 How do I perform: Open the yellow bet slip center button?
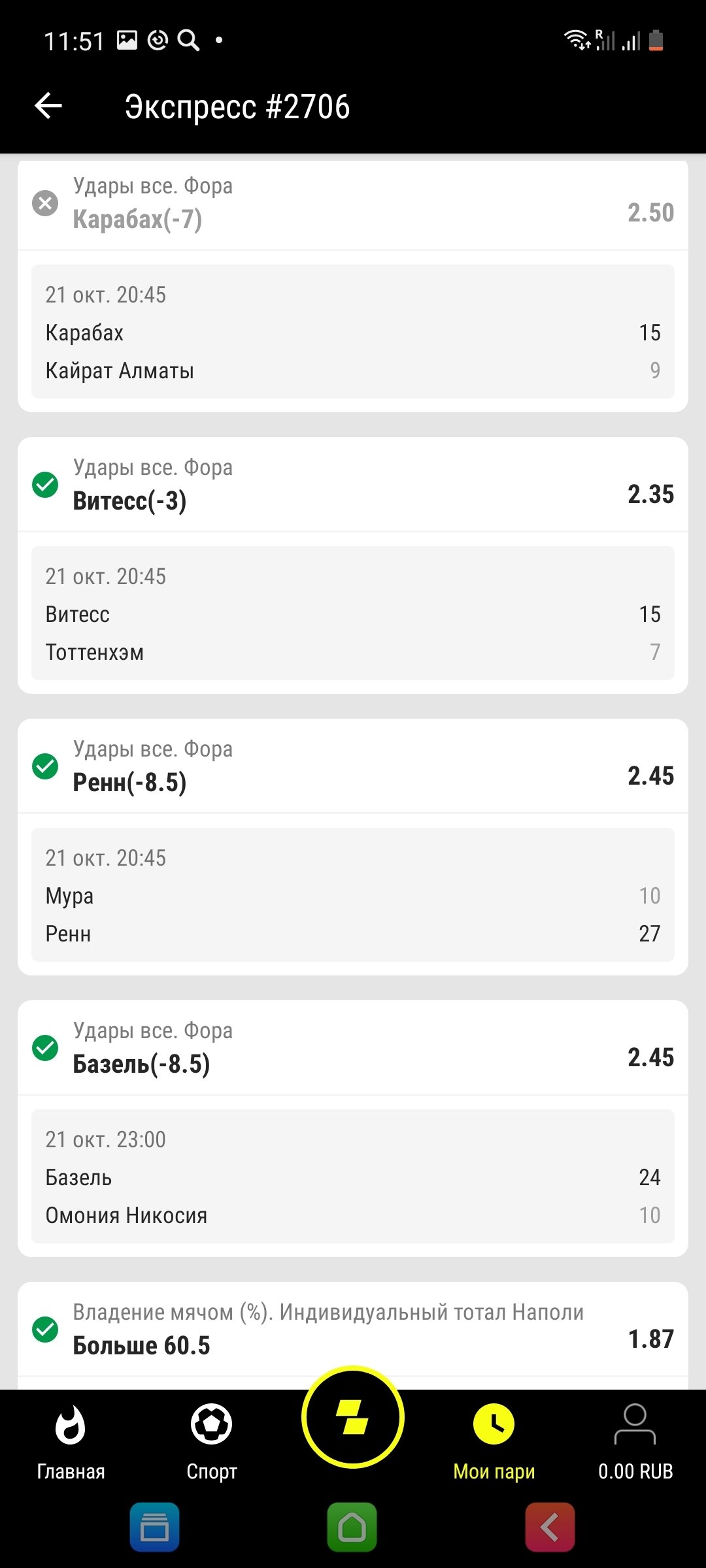tap(353, 1418)
